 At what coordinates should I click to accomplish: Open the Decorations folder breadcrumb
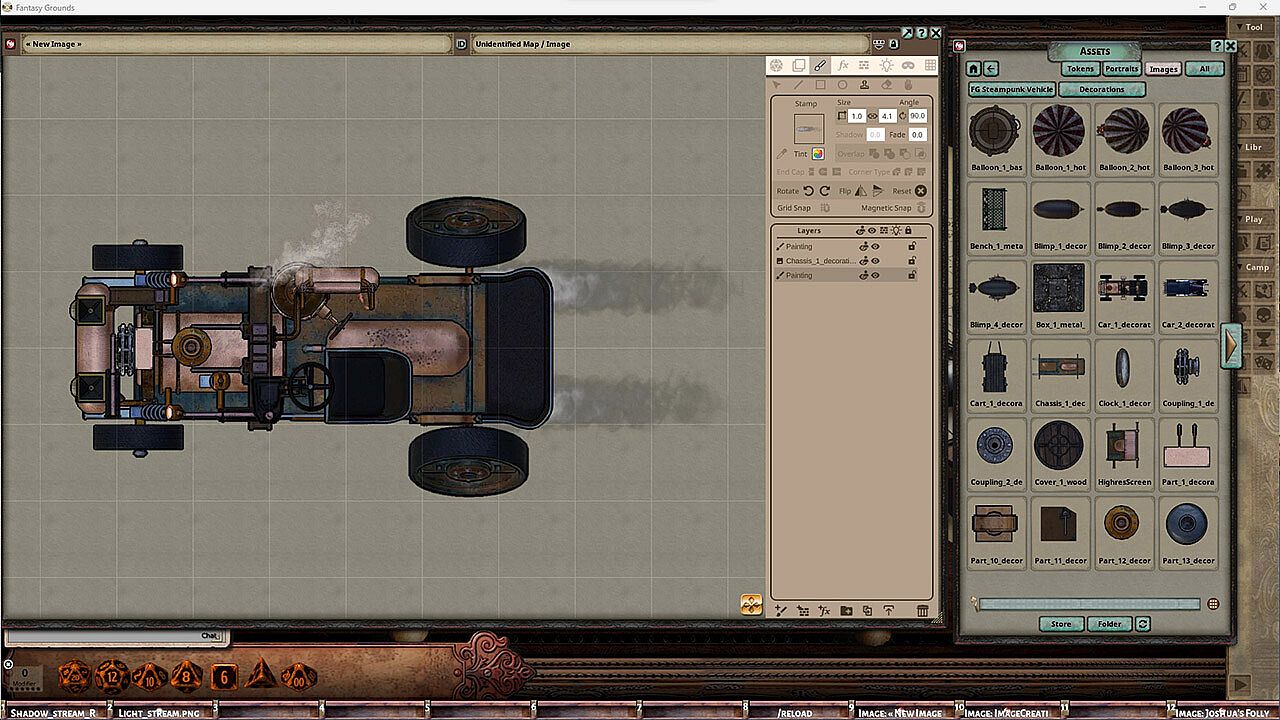(x=1102, y=89)
